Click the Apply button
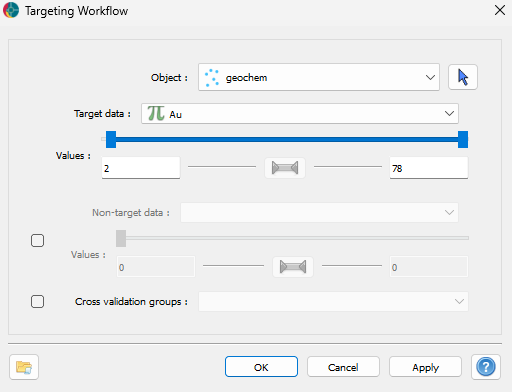Screen dimensions: 512x392 425,367
